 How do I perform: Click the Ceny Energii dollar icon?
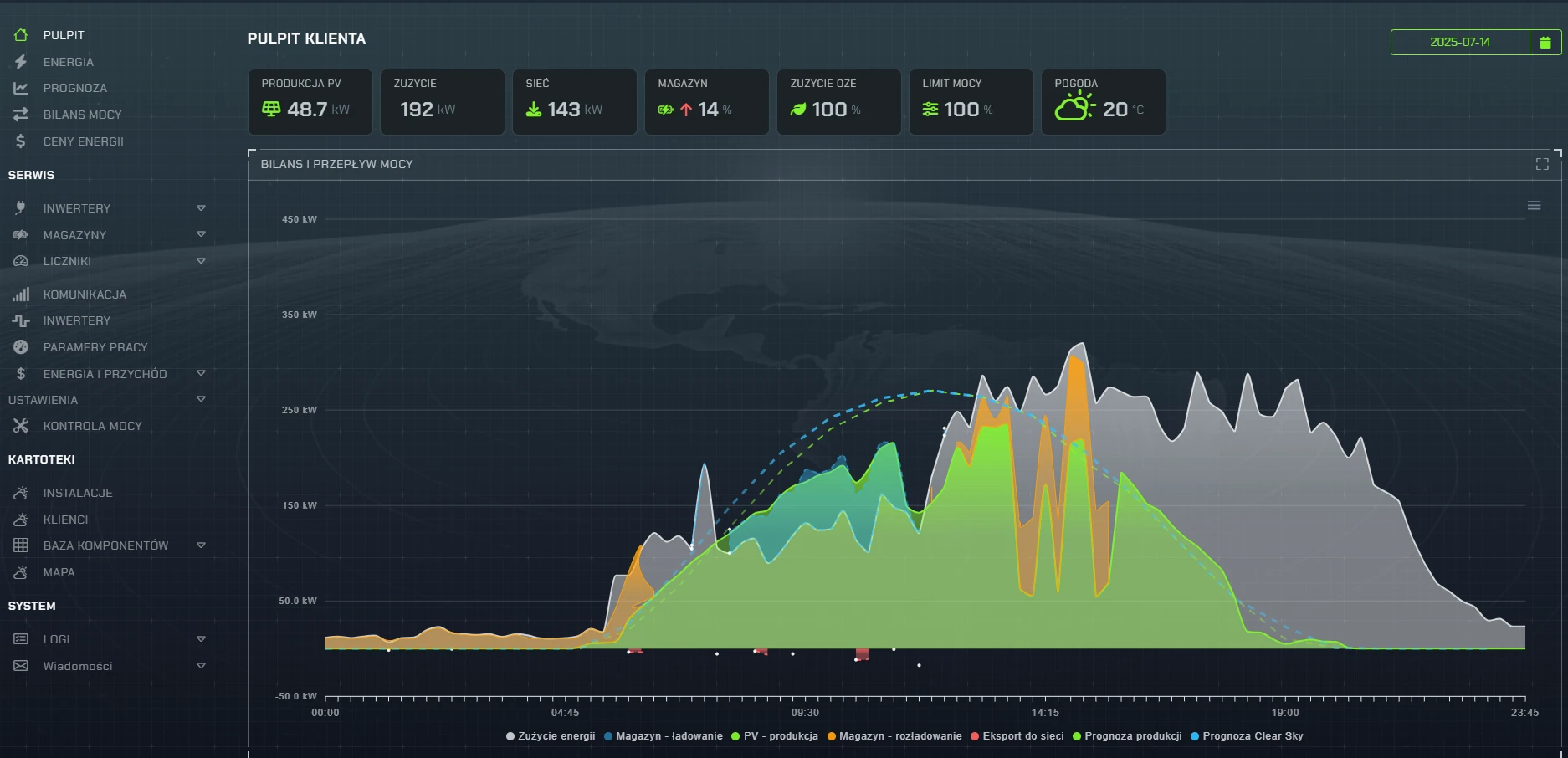21,141
